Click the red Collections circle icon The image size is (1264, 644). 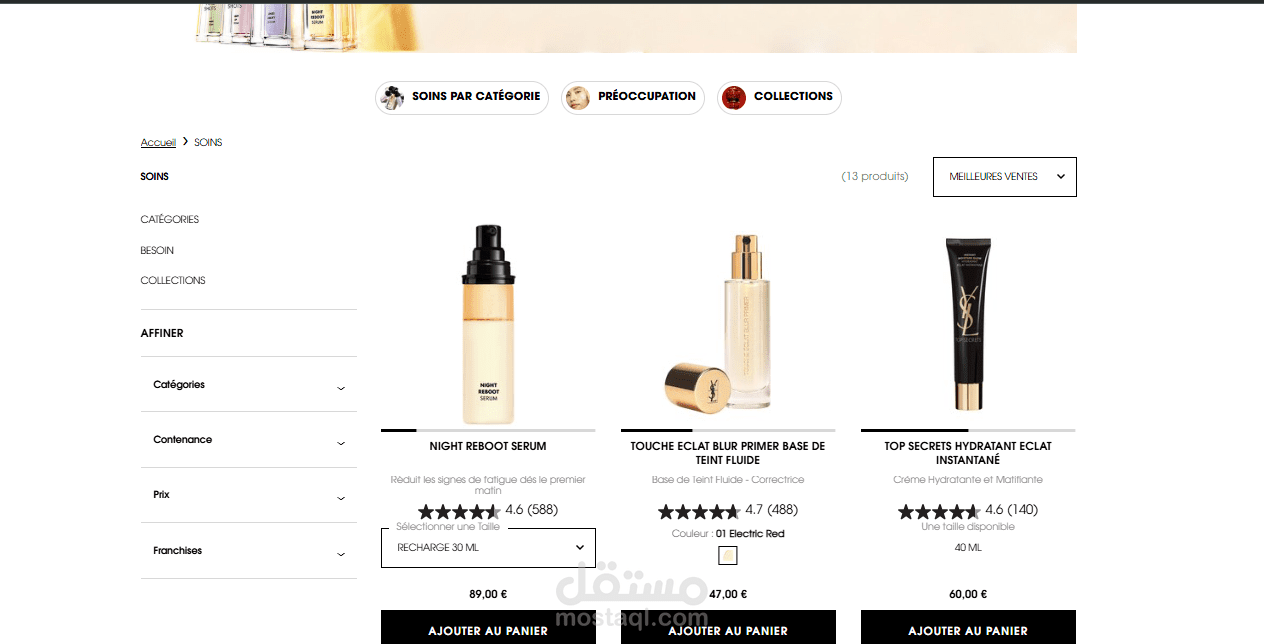tap(734, 97)
